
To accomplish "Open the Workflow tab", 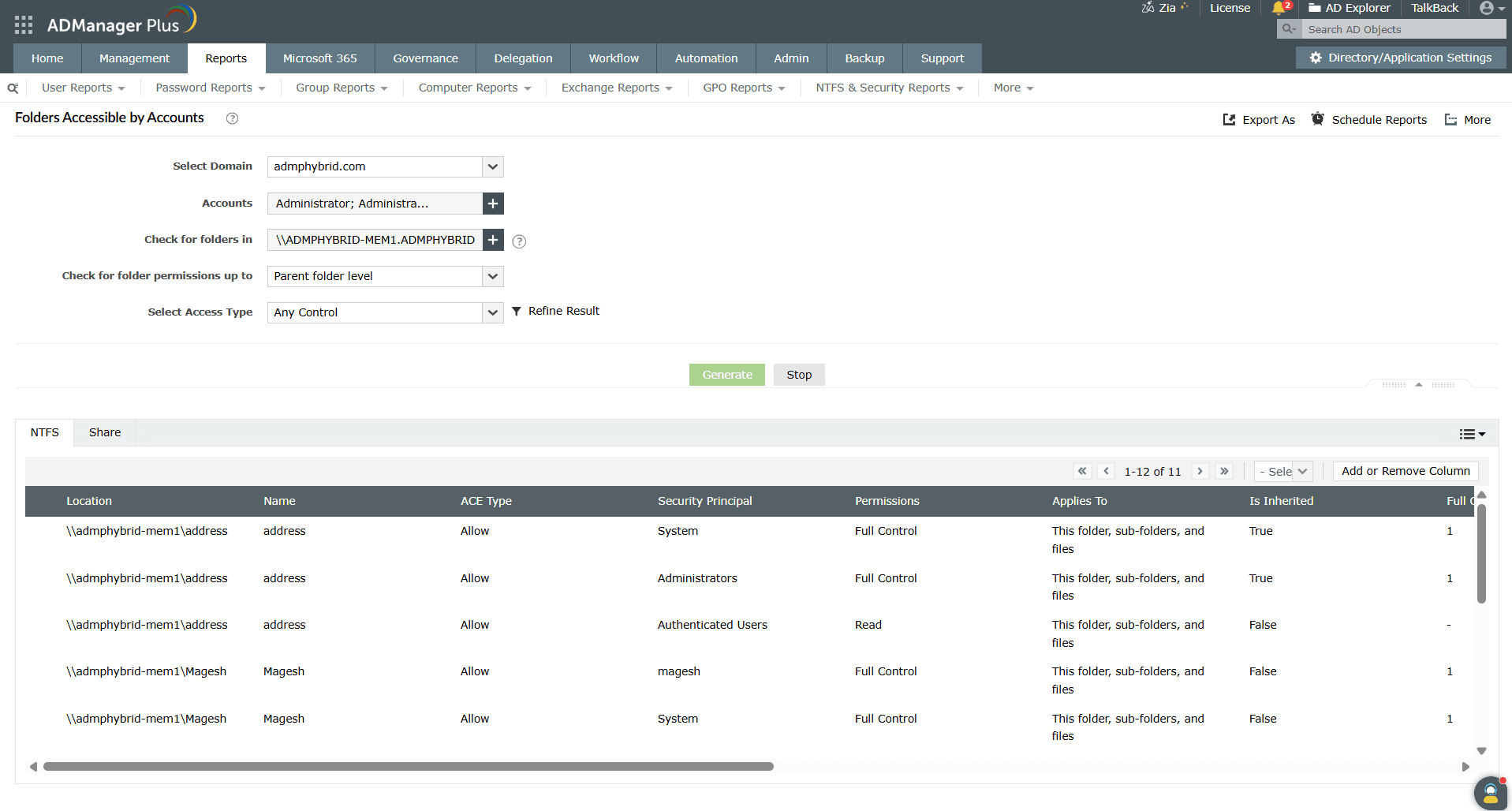I will (x=614, y=58).
